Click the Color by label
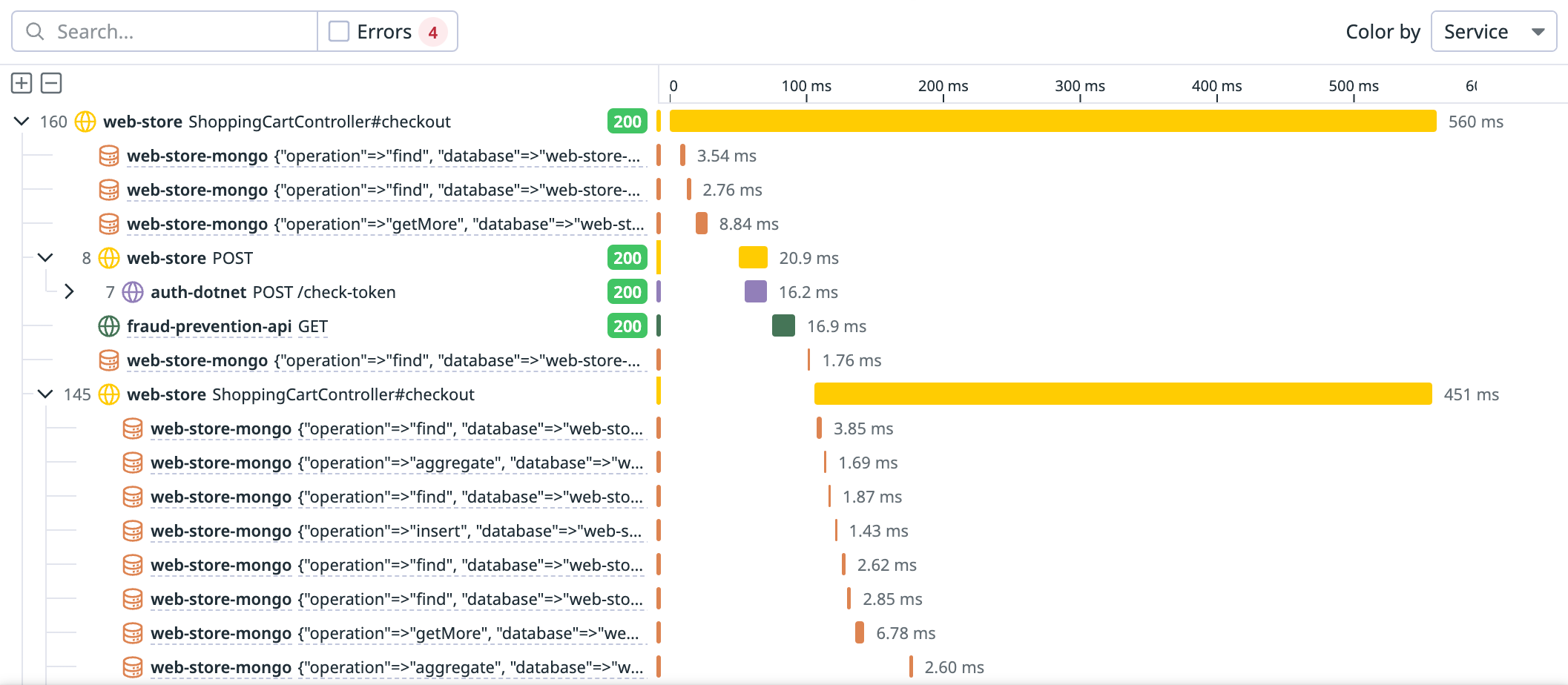 coord(1383,32)
